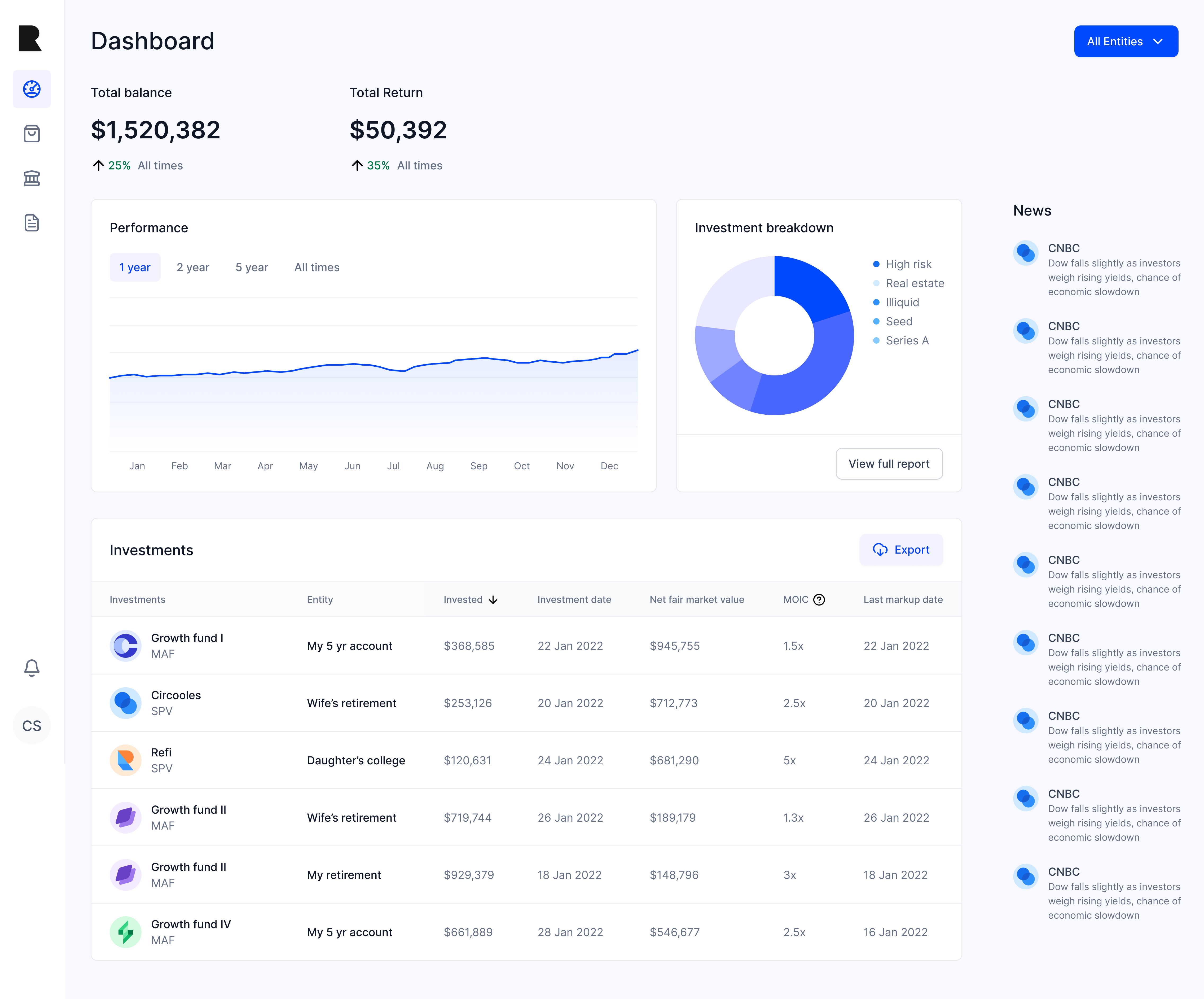
Task: Open the notifications bell icon
Action: [x=32, y=668]
